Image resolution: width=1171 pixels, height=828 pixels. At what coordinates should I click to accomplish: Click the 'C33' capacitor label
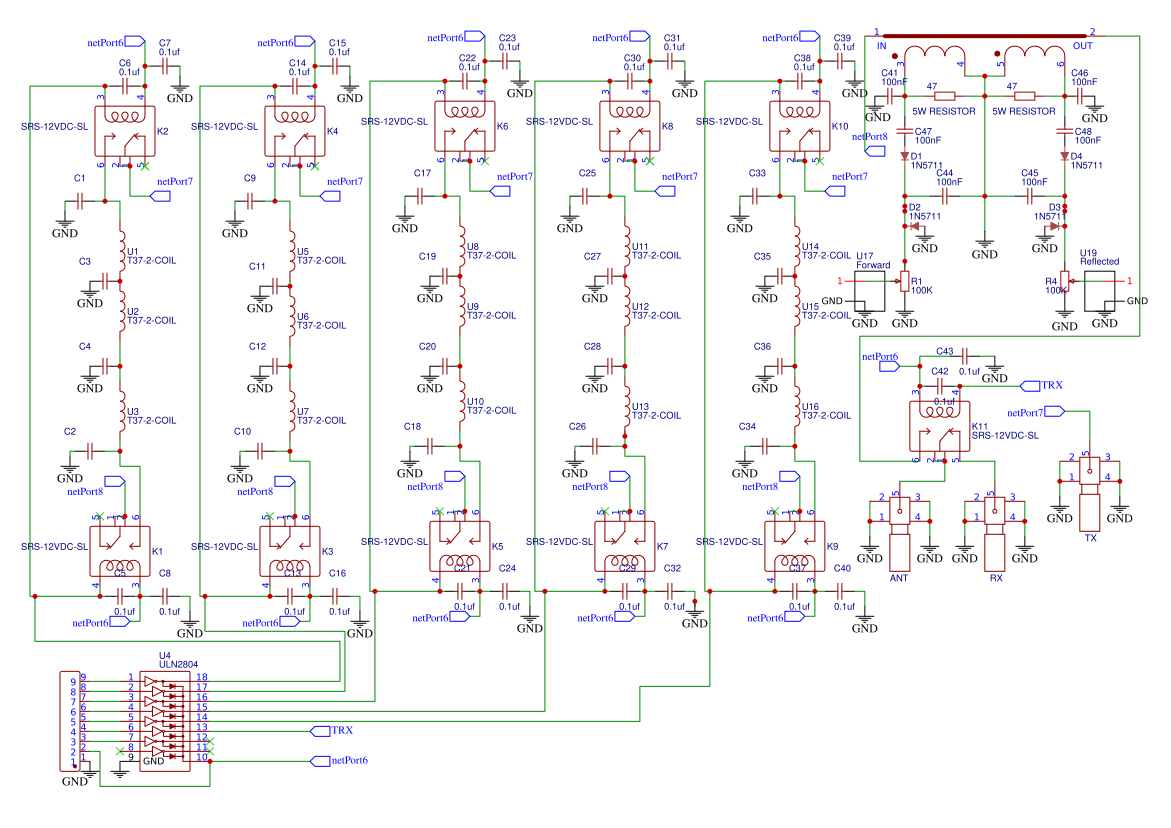click(x=757, y=173)
